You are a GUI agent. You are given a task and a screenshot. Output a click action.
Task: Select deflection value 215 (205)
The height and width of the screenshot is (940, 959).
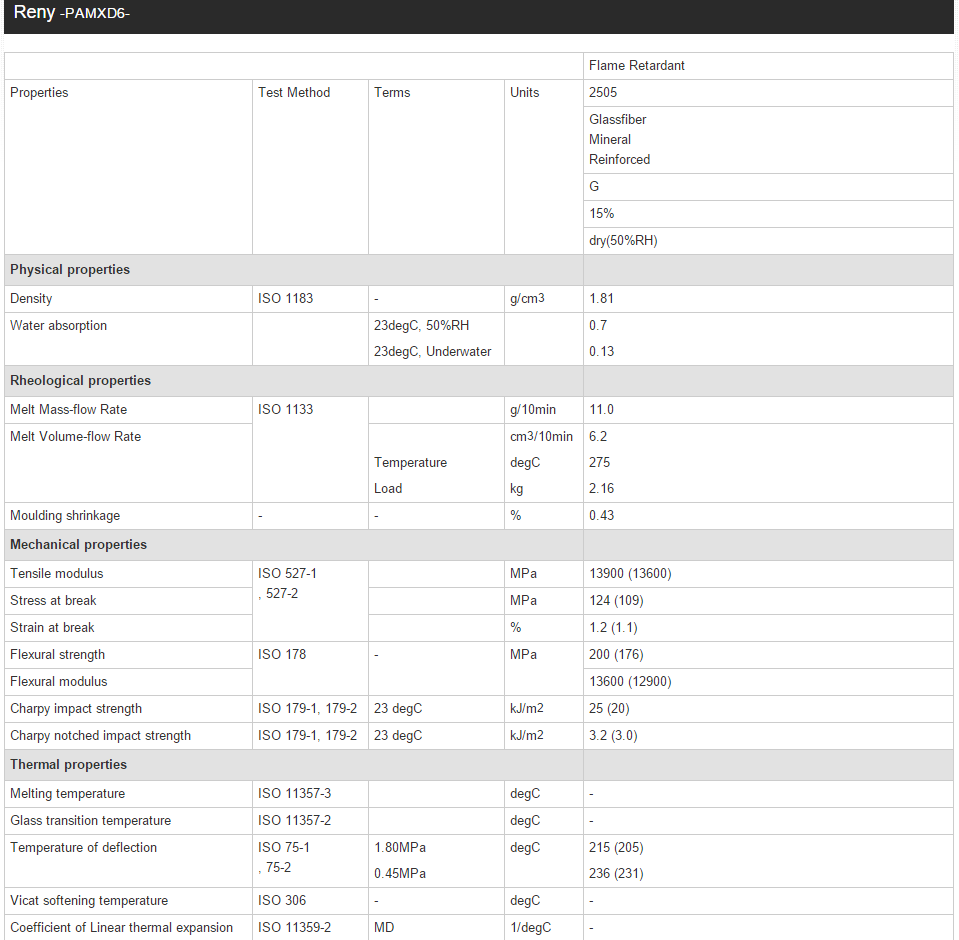click(616, 847)
